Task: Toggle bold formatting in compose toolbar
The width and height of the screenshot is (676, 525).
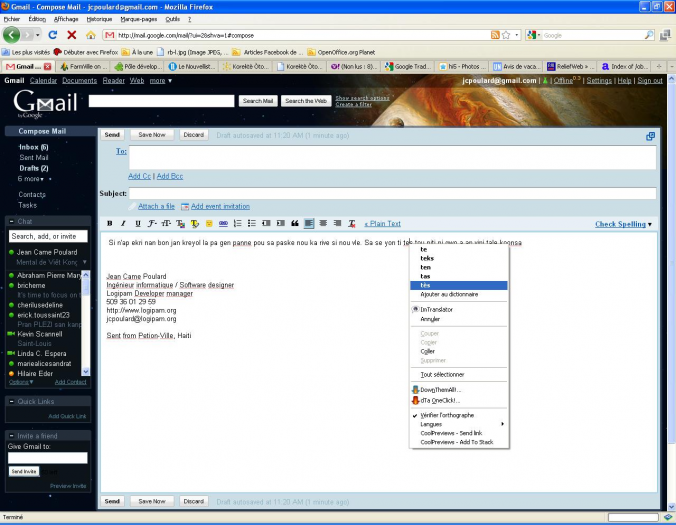Action: [110, 223]
